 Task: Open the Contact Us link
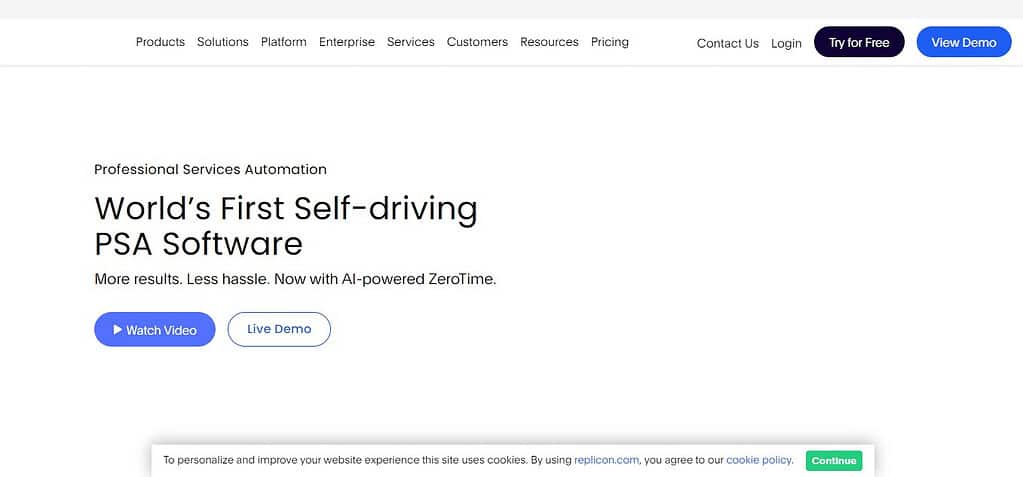728,43
